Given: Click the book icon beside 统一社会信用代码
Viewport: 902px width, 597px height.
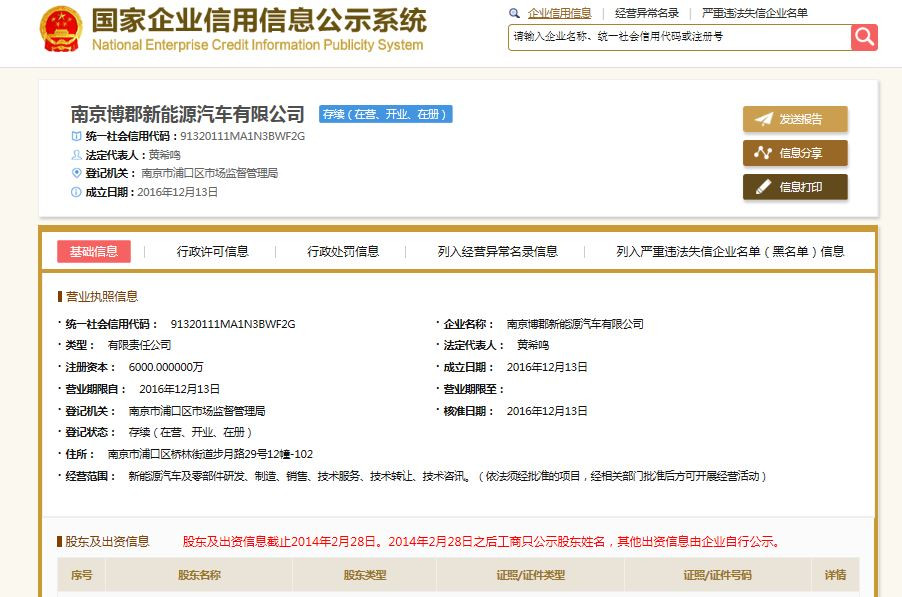Looking at the screenshot, I should click(76, 136).
